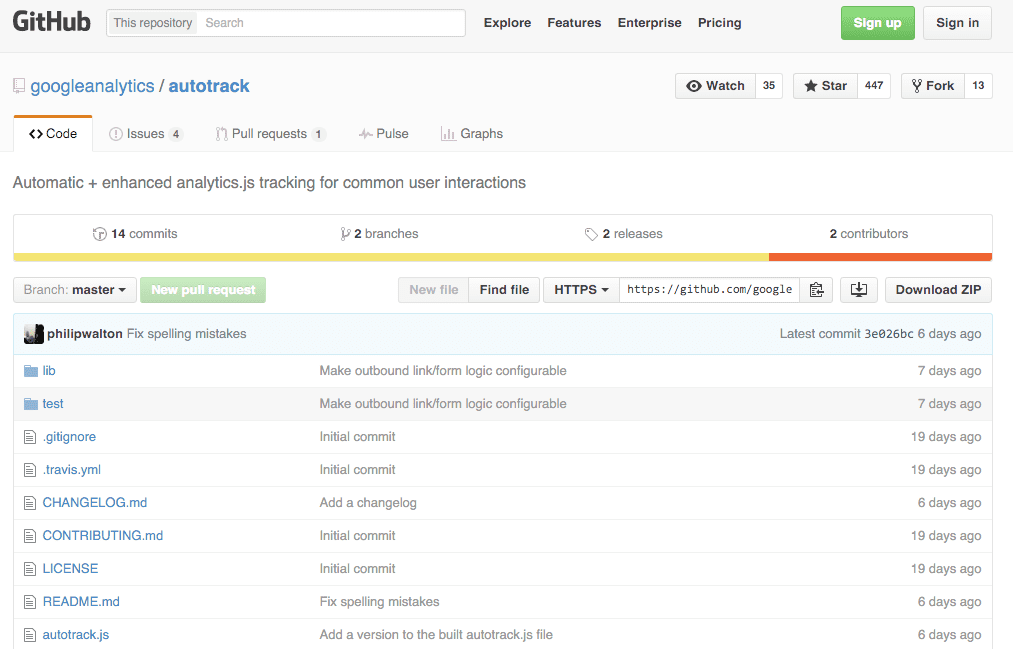Click the Graphs bar chart icon
Viewport: 1013px width, 649px height.
(446, 133)
